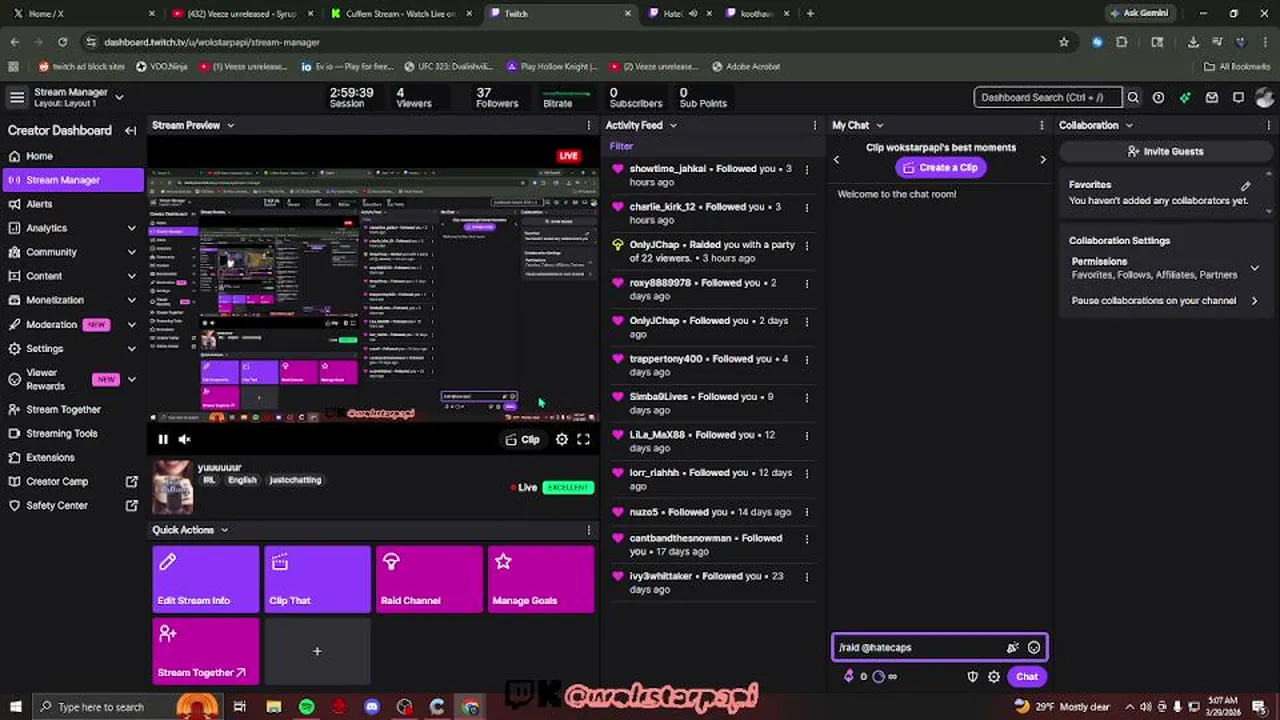Open the help question mark icon
Image resolution: width=1280 pixels, height=720 pixels.
point(1158,97)
